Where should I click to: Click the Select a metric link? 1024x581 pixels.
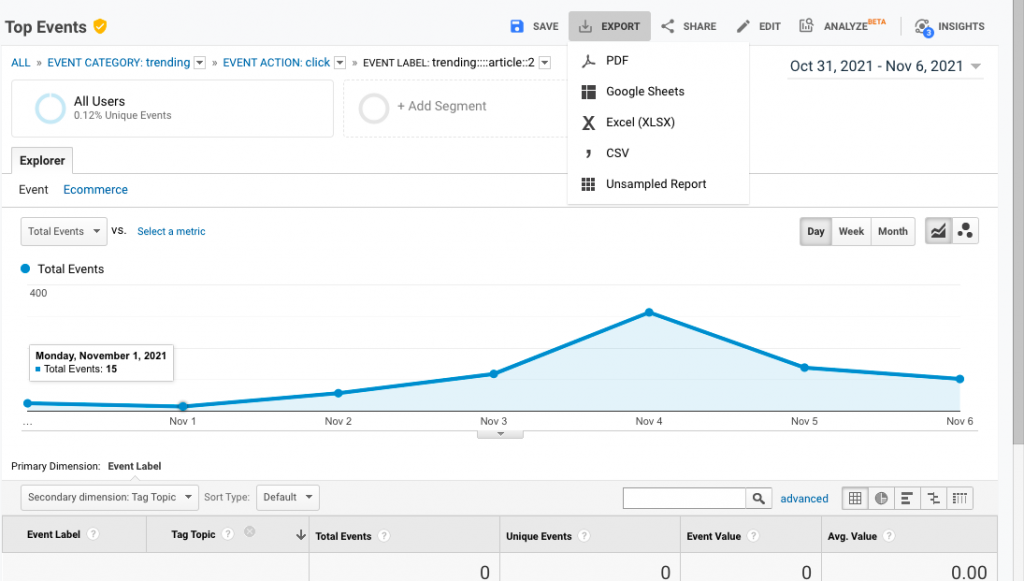tap(170, 231)
